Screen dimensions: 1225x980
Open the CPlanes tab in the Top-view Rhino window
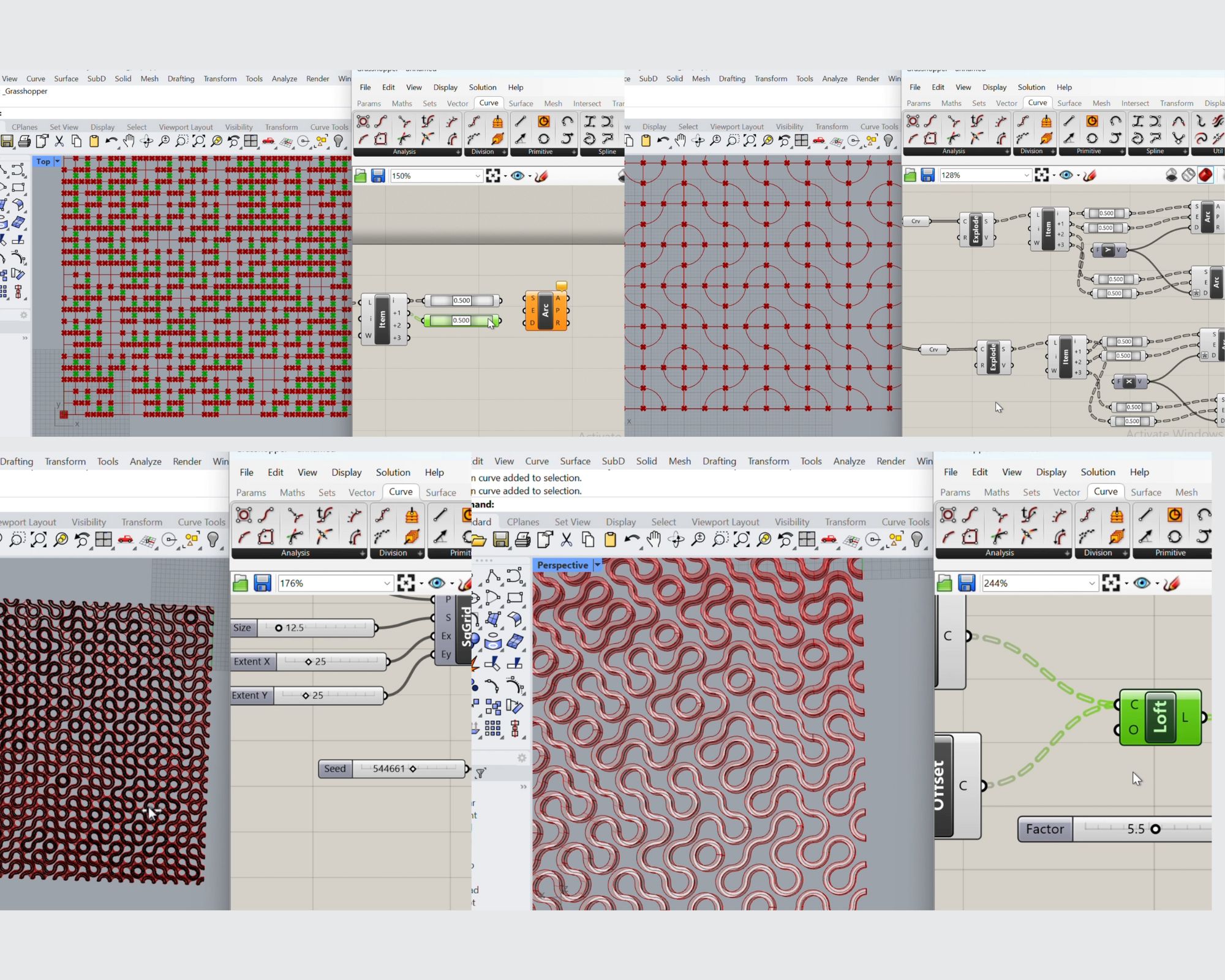pos(24,127)
